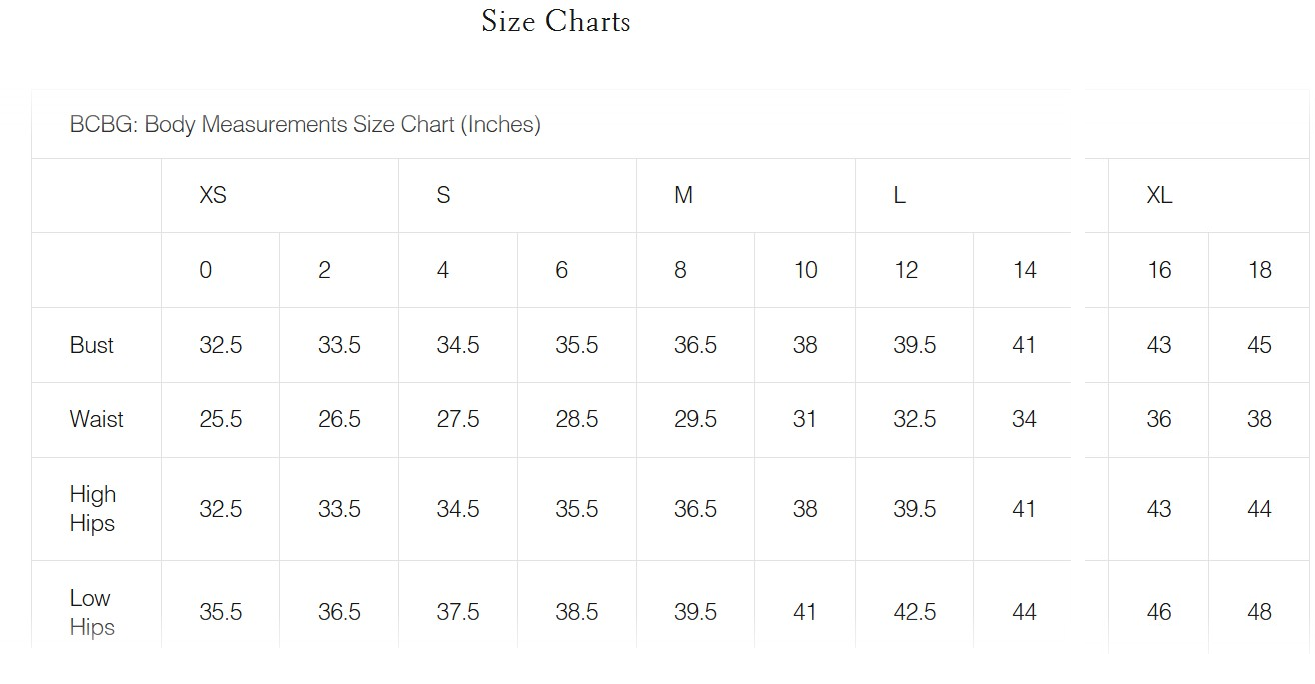This screenshot has height=684, width=1315.
Task: Click numeric size 10 header cell
Action: [805, 270]
